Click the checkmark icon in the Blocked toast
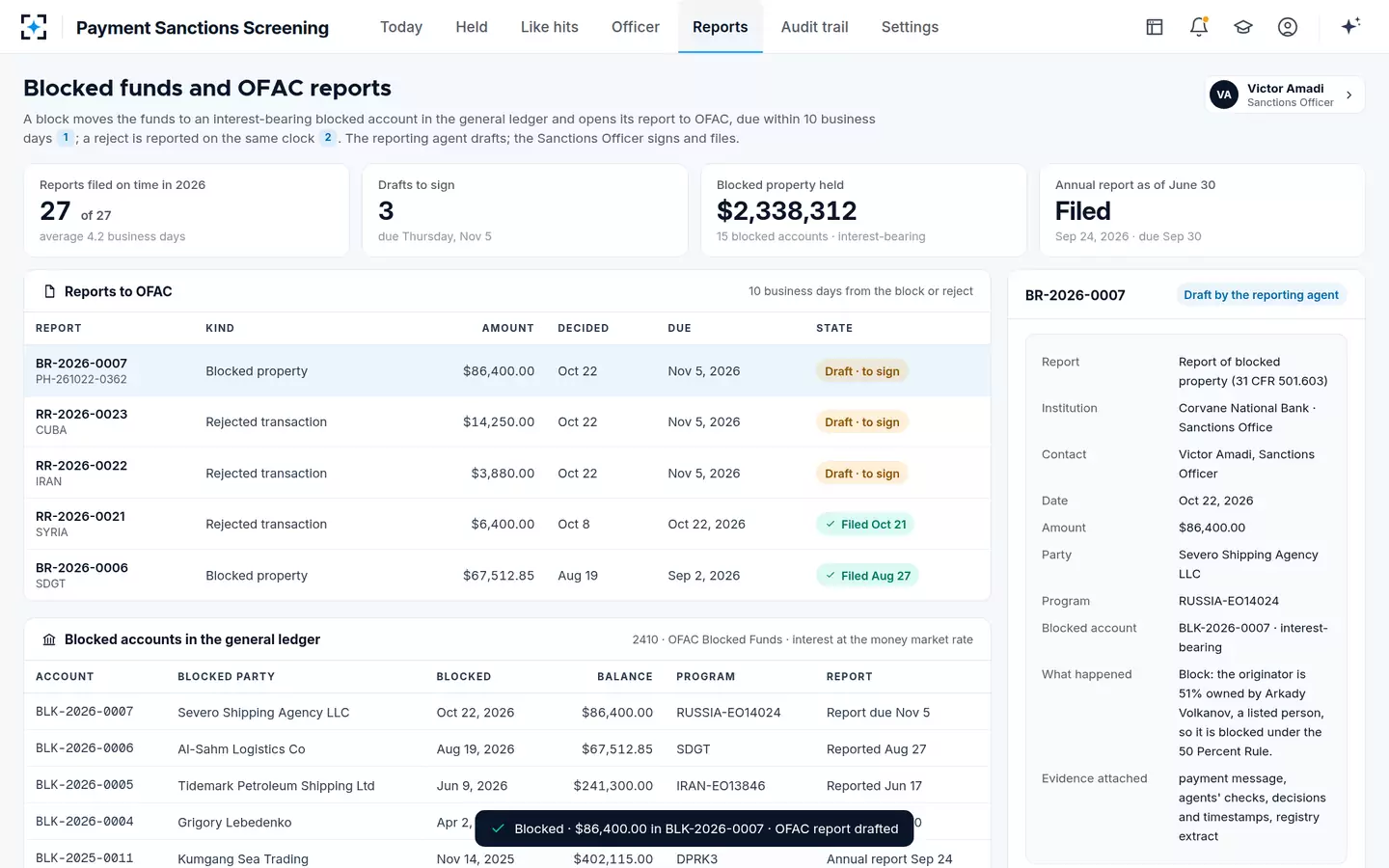Viewport: 1389px width, 868px height. (x=498, y=828)
